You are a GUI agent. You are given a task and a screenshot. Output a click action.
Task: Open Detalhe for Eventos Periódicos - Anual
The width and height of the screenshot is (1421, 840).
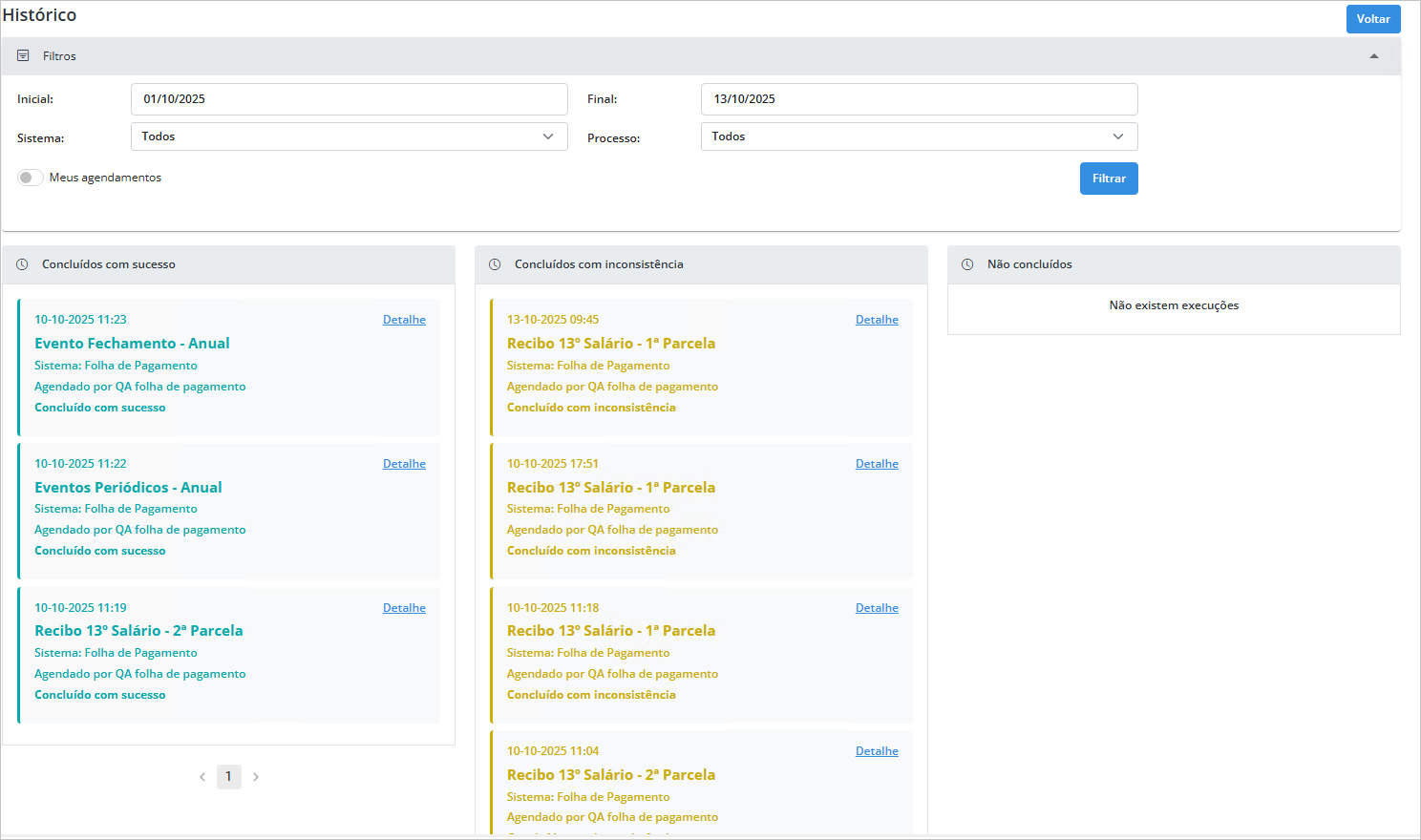(404, 464)
